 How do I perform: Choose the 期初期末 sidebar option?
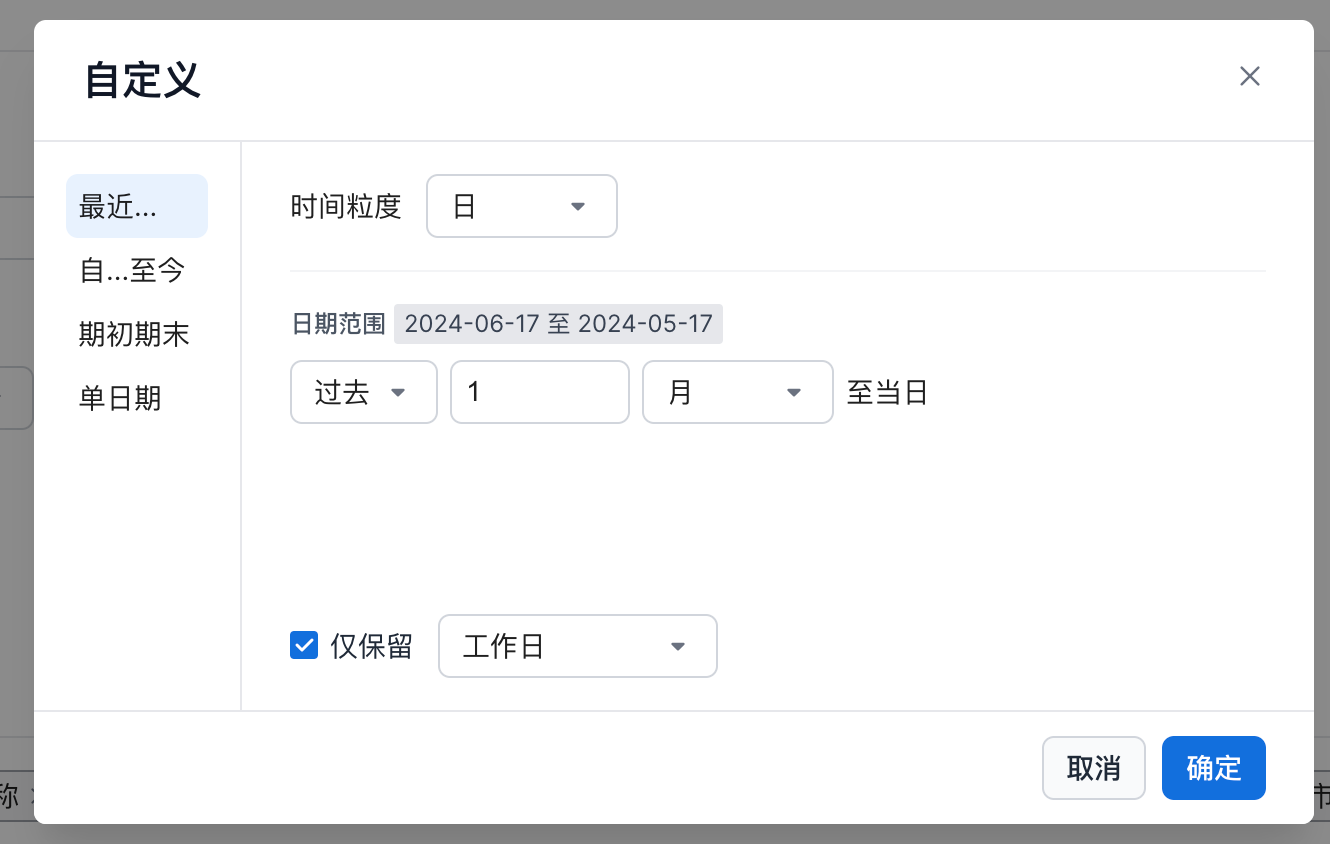pos(134,334)
